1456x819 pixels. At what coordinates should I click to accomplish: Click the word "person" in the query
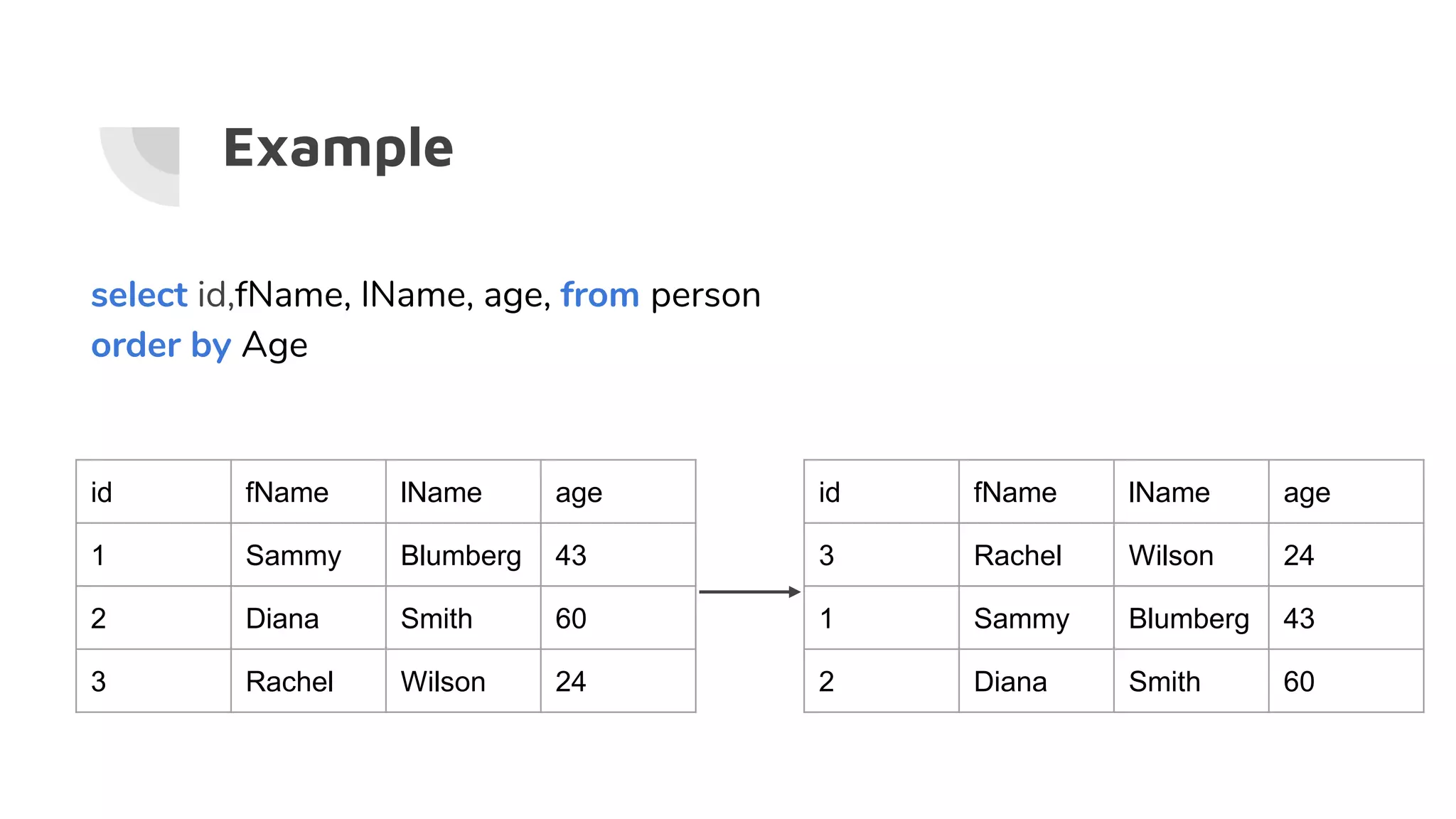click(x=705, y=294)
